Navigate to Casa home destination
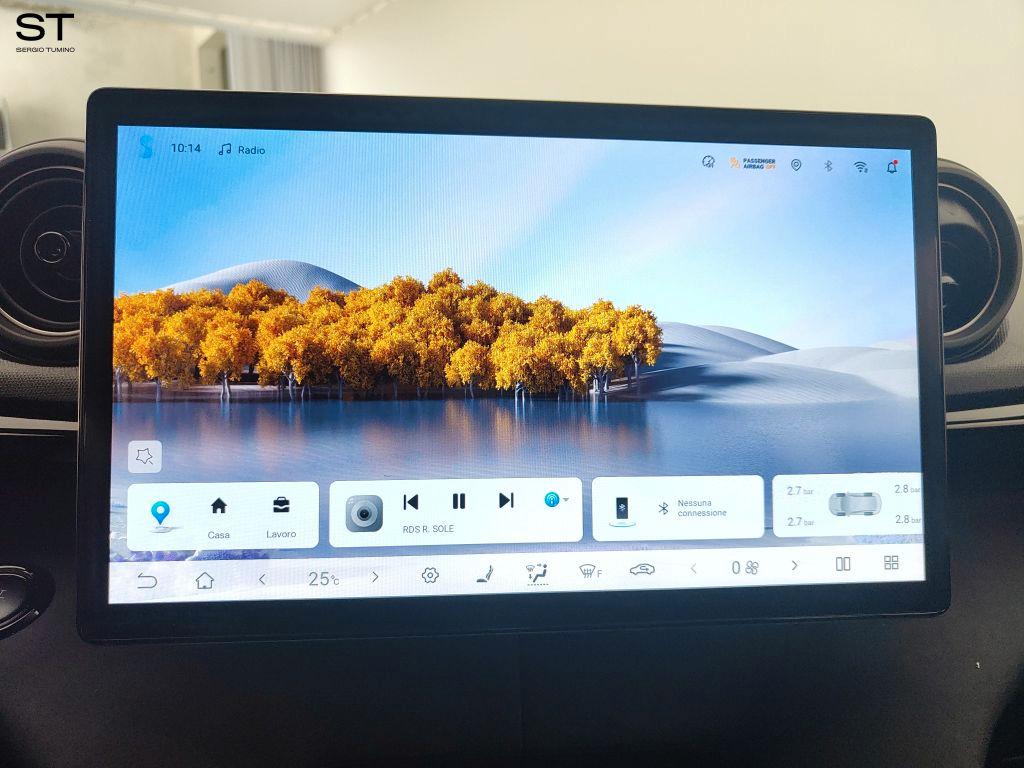This screenshot has width=1024, height=768. click(x=219, y=518)
